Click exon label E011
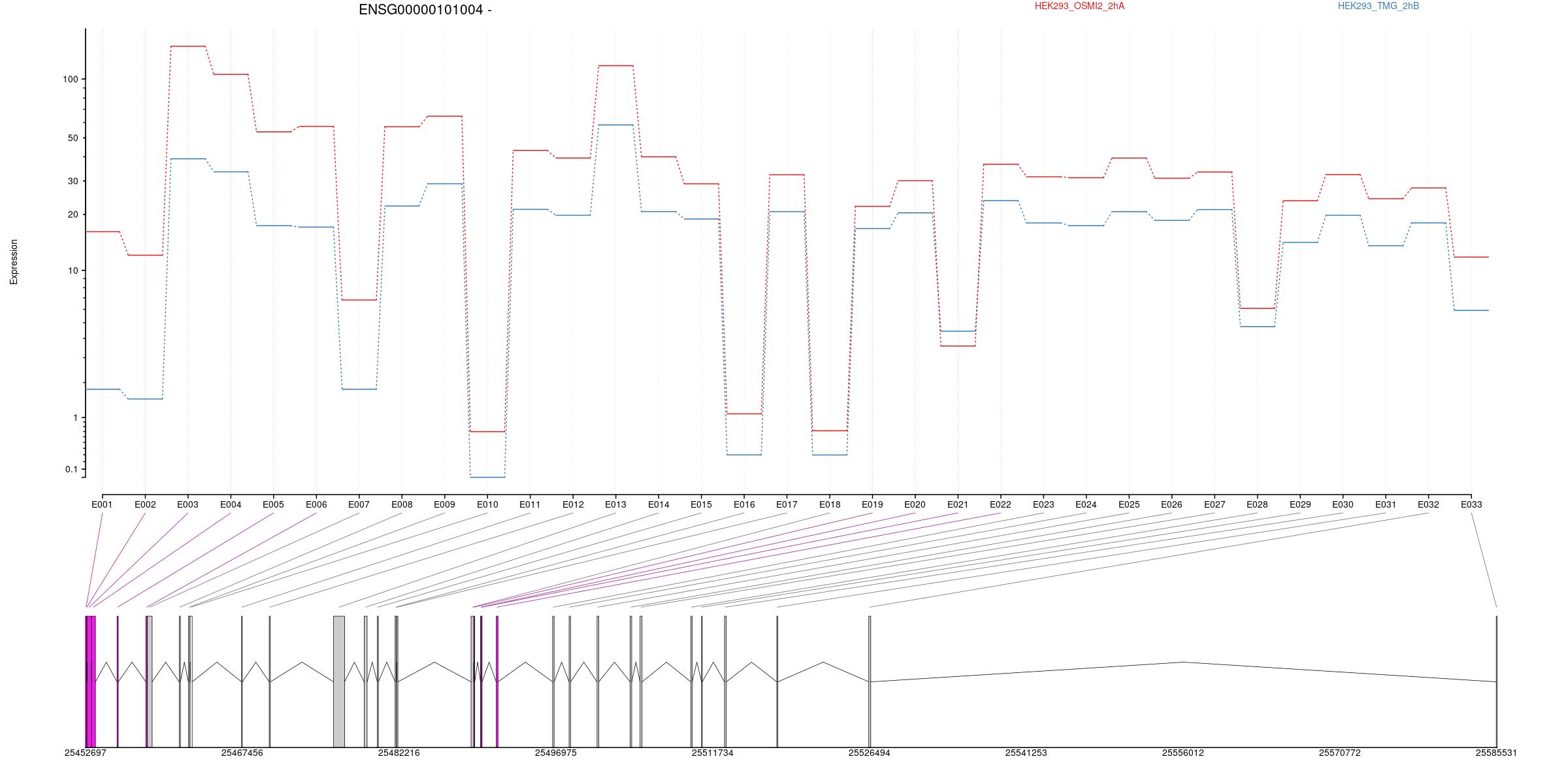The image size is (1568, 784). tap(530, 504)
